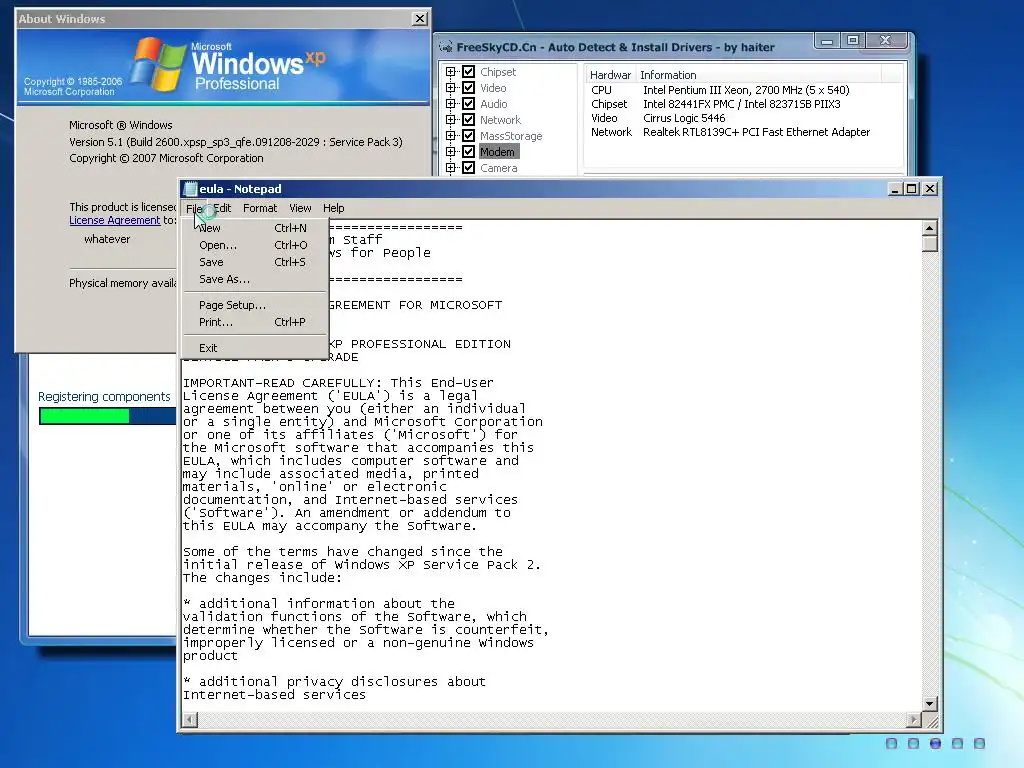Screen dimensions: 1024x768
Task: Select the MassStorage tree item label
Action: tap(511, 136)
